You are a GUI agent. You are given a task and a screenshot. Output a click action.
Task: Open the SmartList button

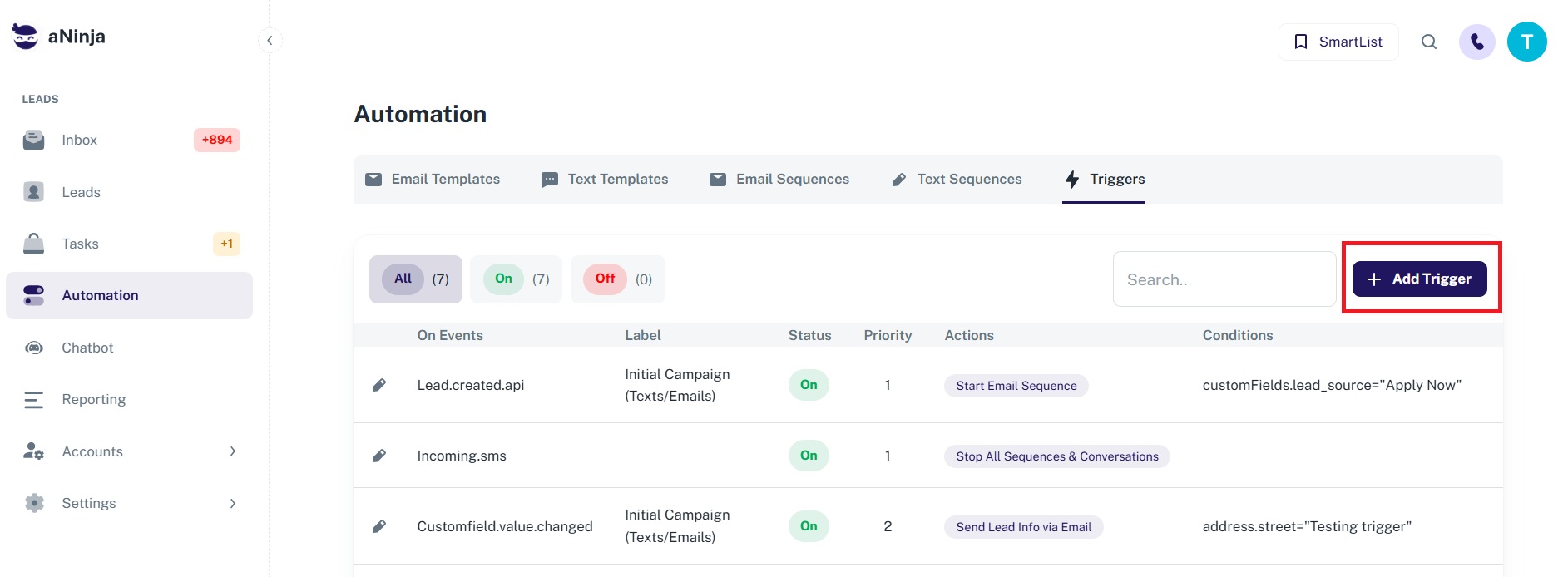point(1338,42)
